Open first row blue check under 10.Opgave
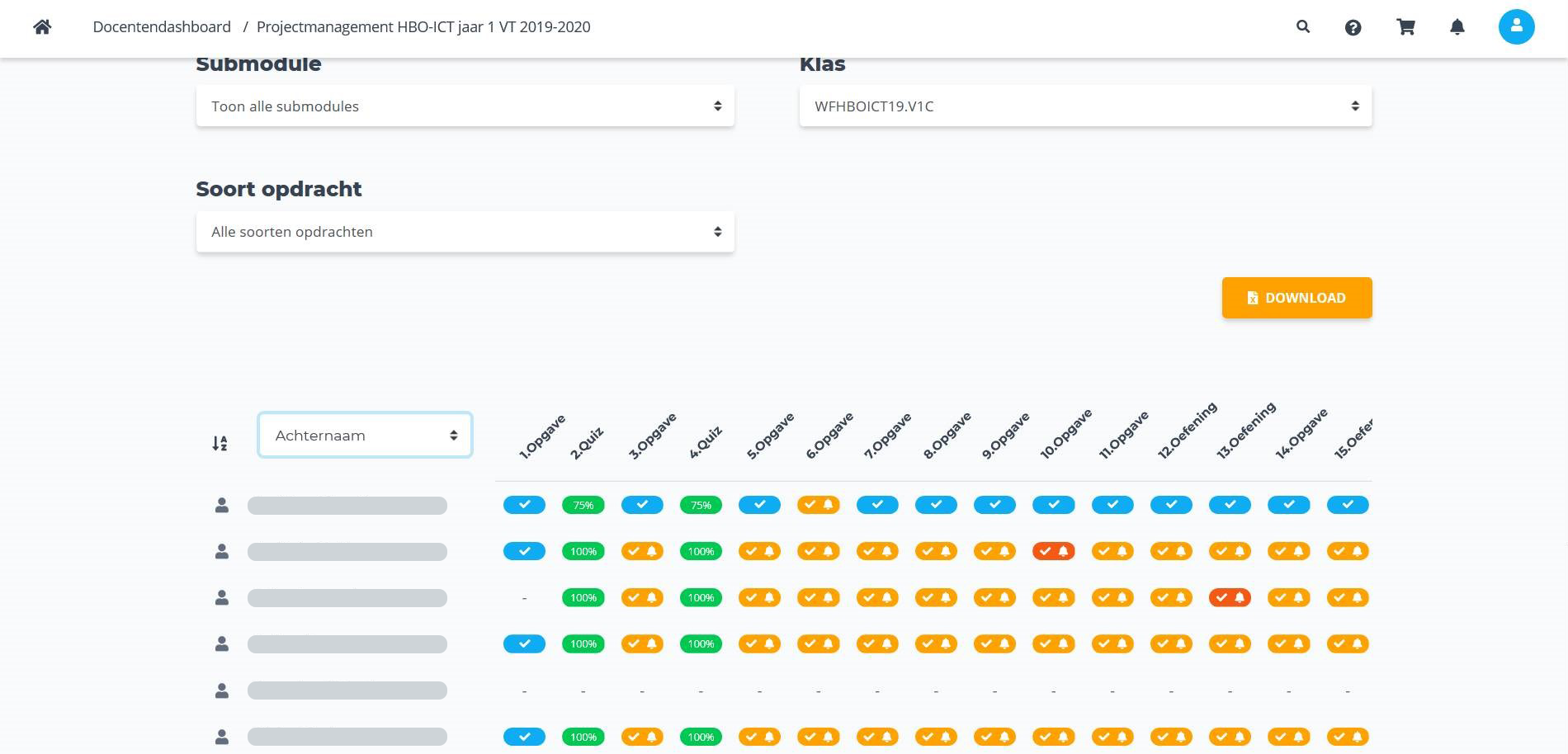 1054,505
